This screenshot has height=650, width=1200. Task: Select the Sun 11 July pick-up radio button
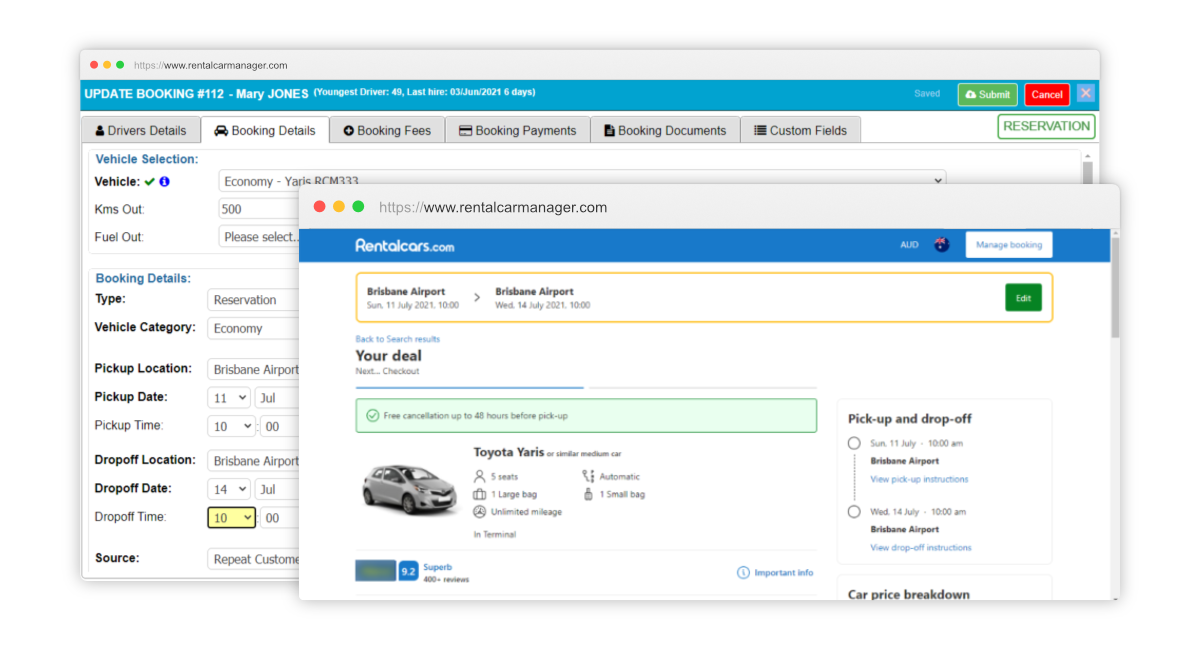pyautogui.click(x=853, y=443)
